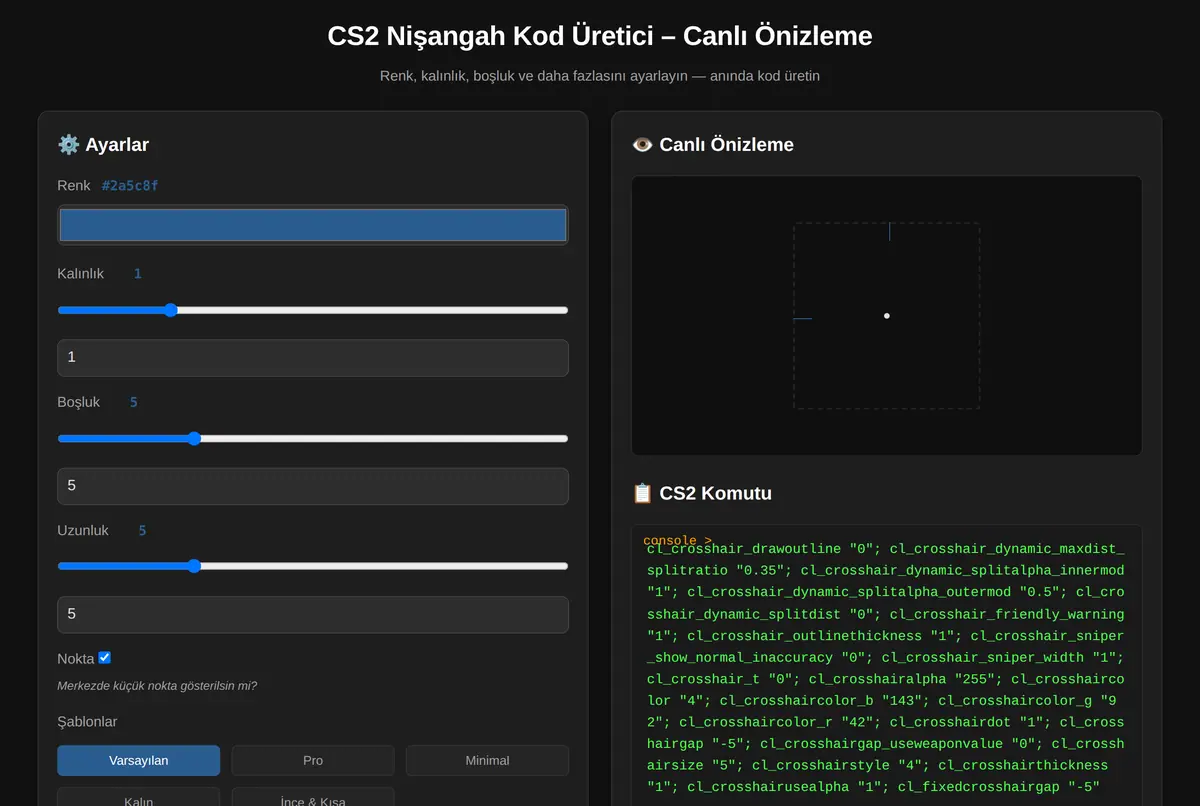Image resolution: width=1200 pixels, height=806 pixels.
Task: Click the Uzunluk label
Action: pos(83,530)
